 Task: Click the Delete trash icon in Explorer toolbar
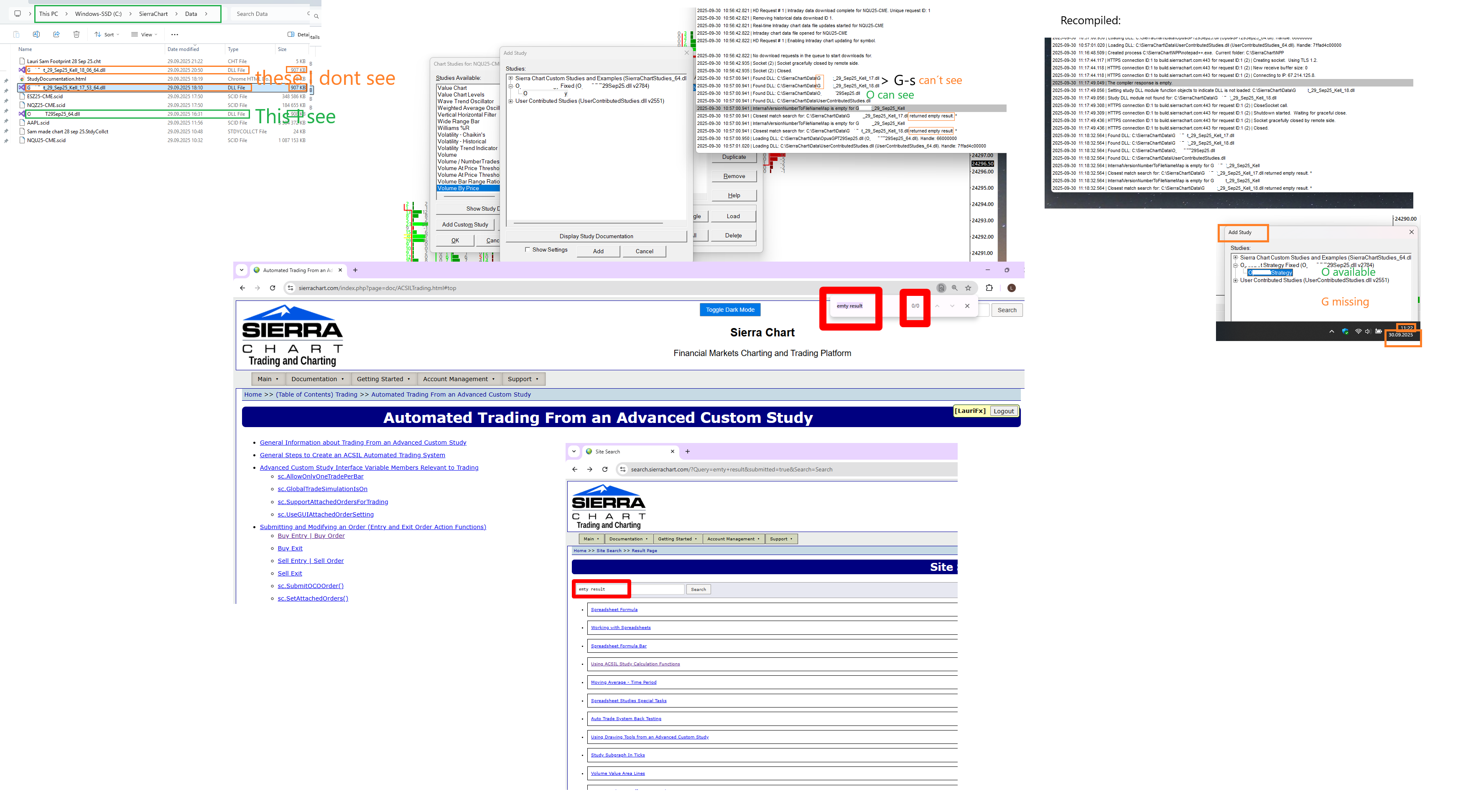[76, 34]
